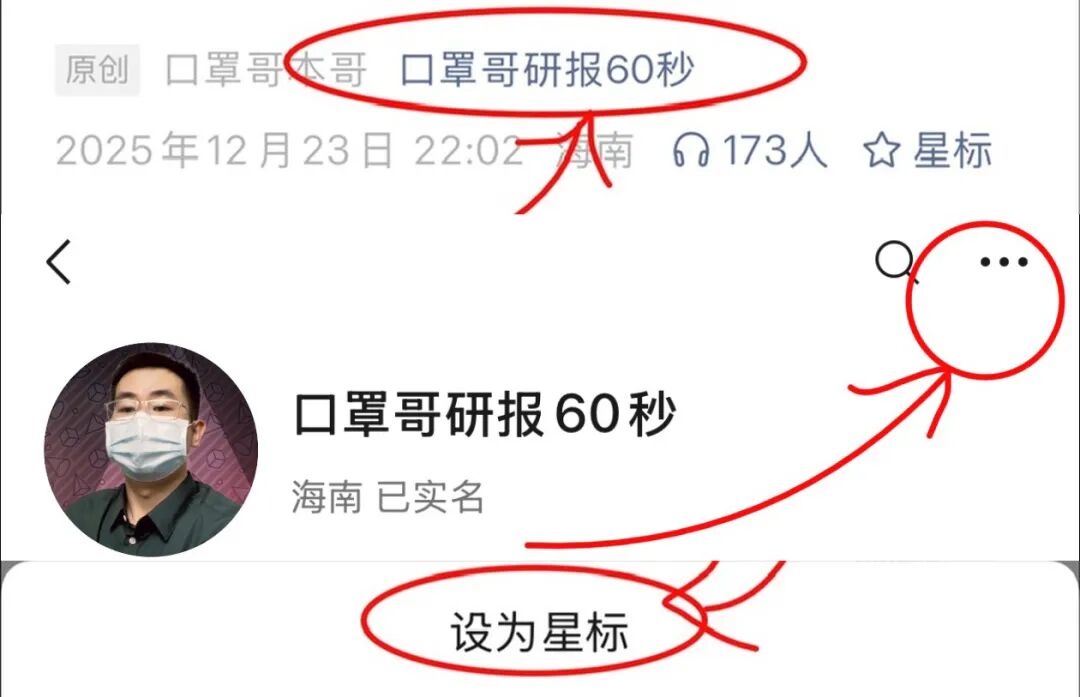Select 设为星标 in the bottom sheet
The height and width of the screenshot is (697, 1080).
[x=539, y=632]
